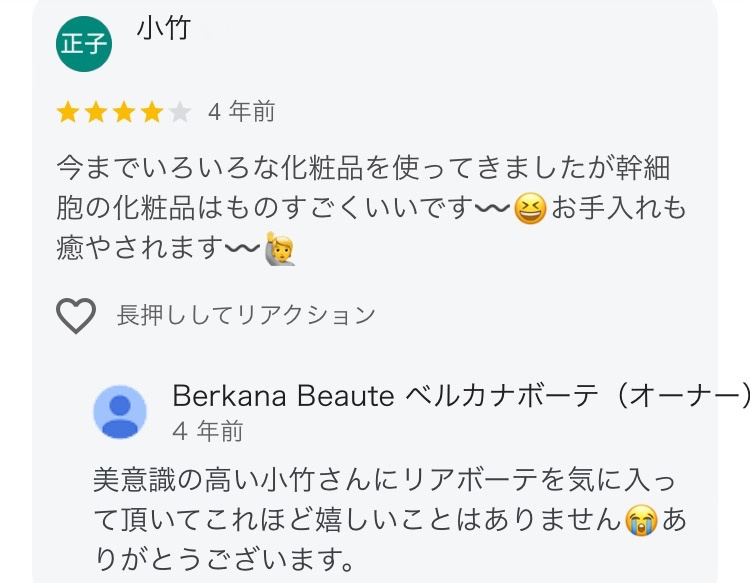
Task: Tap the blue owner profile avatar
Action: point(120,412)
